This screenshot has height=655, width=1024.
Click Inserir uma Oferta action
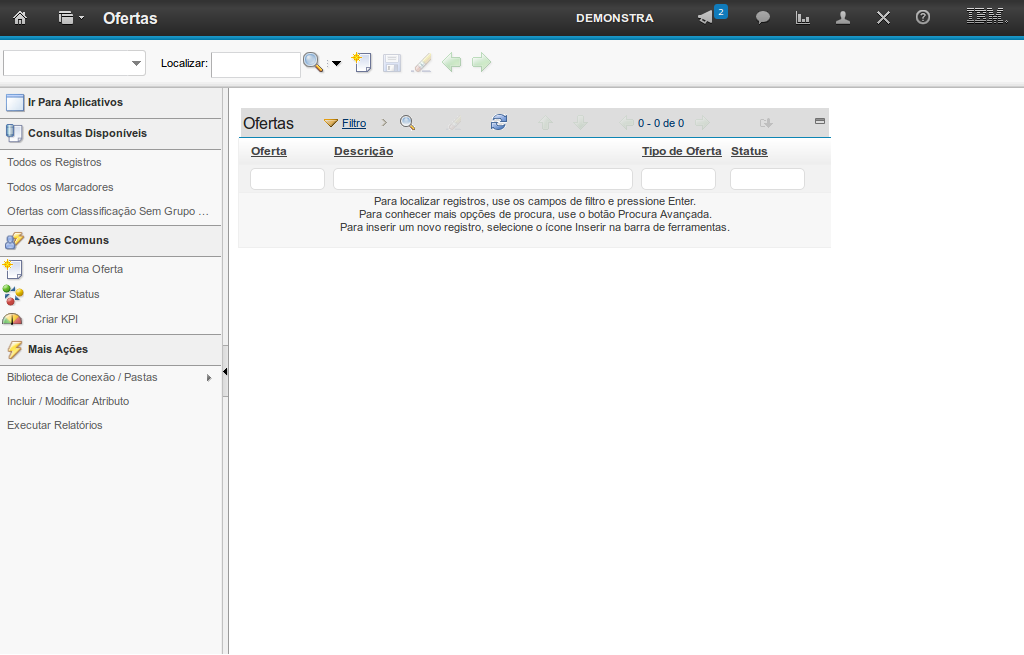click(78, 269)
